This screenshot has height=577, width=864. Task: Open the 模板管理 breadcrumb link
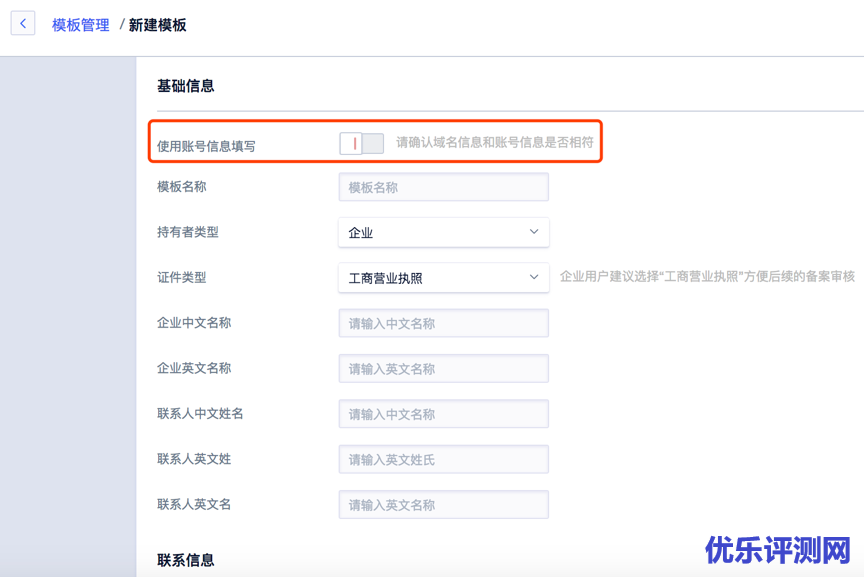coord(81,25)
